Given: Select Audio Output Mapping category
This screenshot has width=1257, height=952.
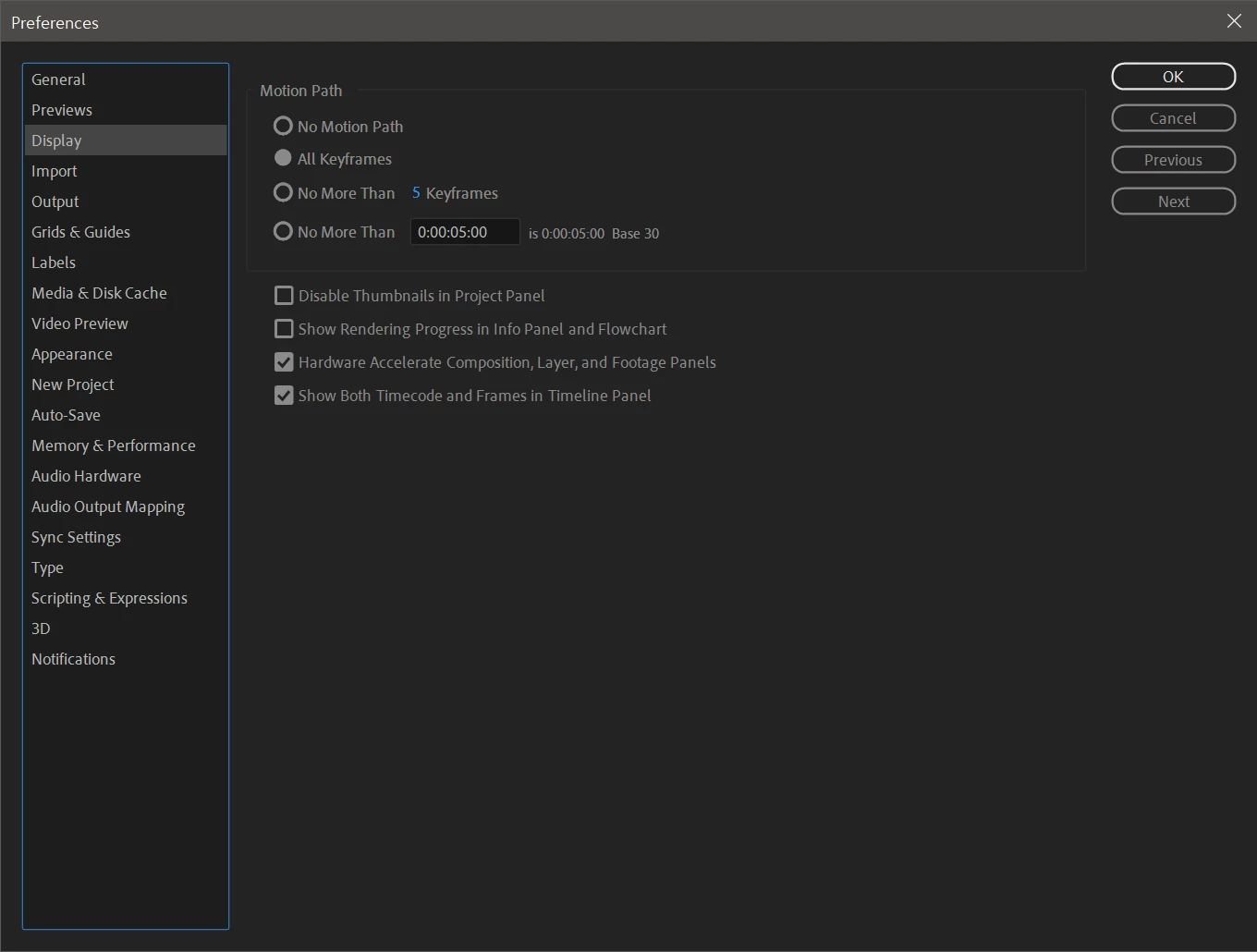Looking at the screenshot, I should (125, 507).
